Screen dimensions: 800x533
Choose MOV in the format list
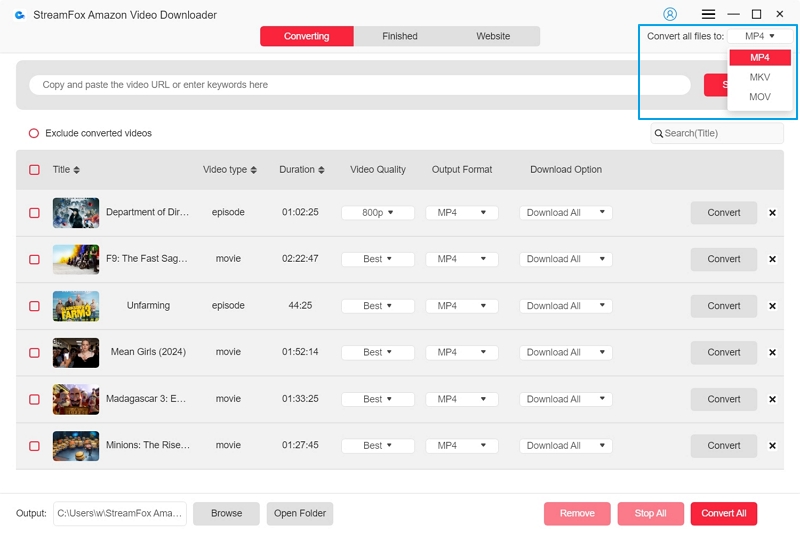(760, 97)
